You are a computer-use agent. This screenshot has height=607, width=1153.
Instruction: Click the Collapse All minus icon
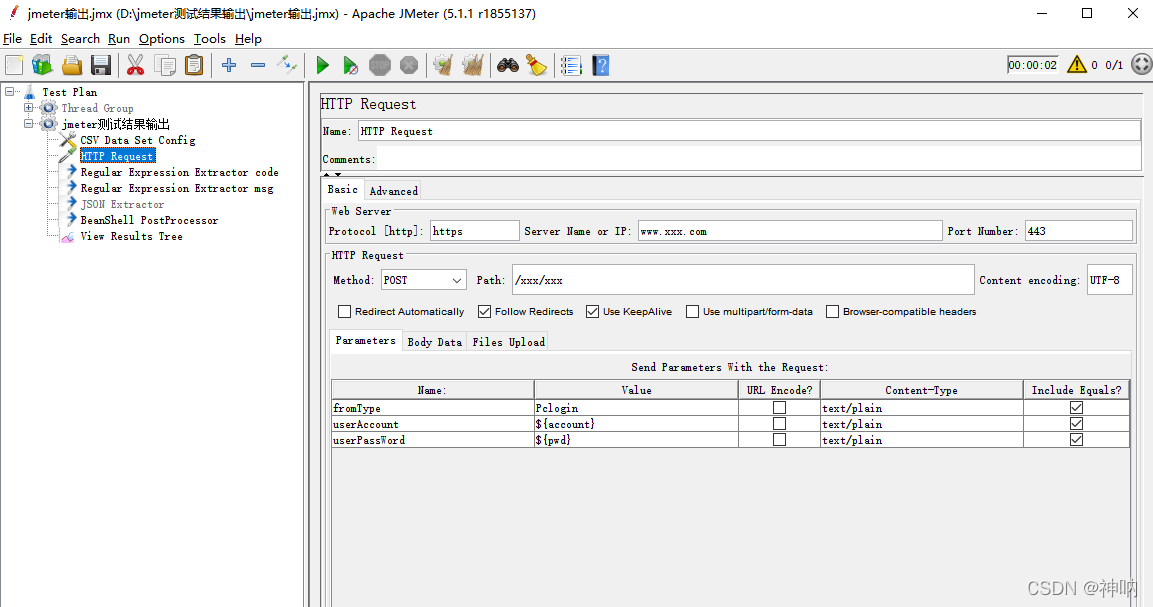pyautogui.click(x=258, y=65)
